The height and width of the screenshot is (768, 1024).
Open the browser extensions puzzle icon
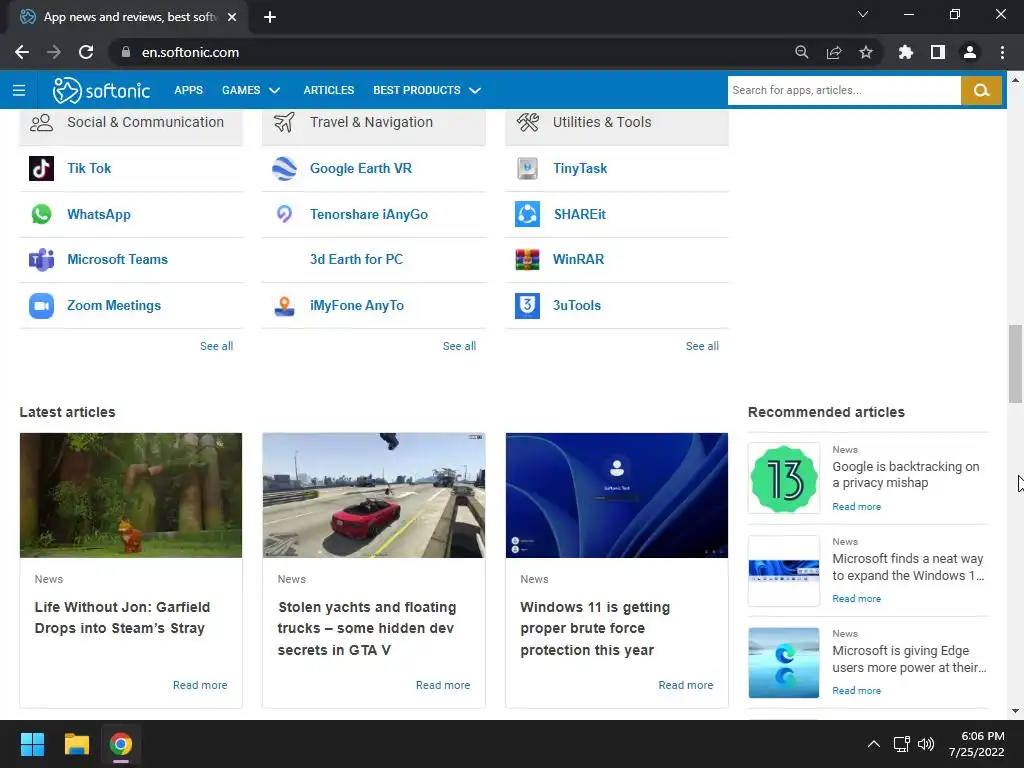click(x=906, y=52)
